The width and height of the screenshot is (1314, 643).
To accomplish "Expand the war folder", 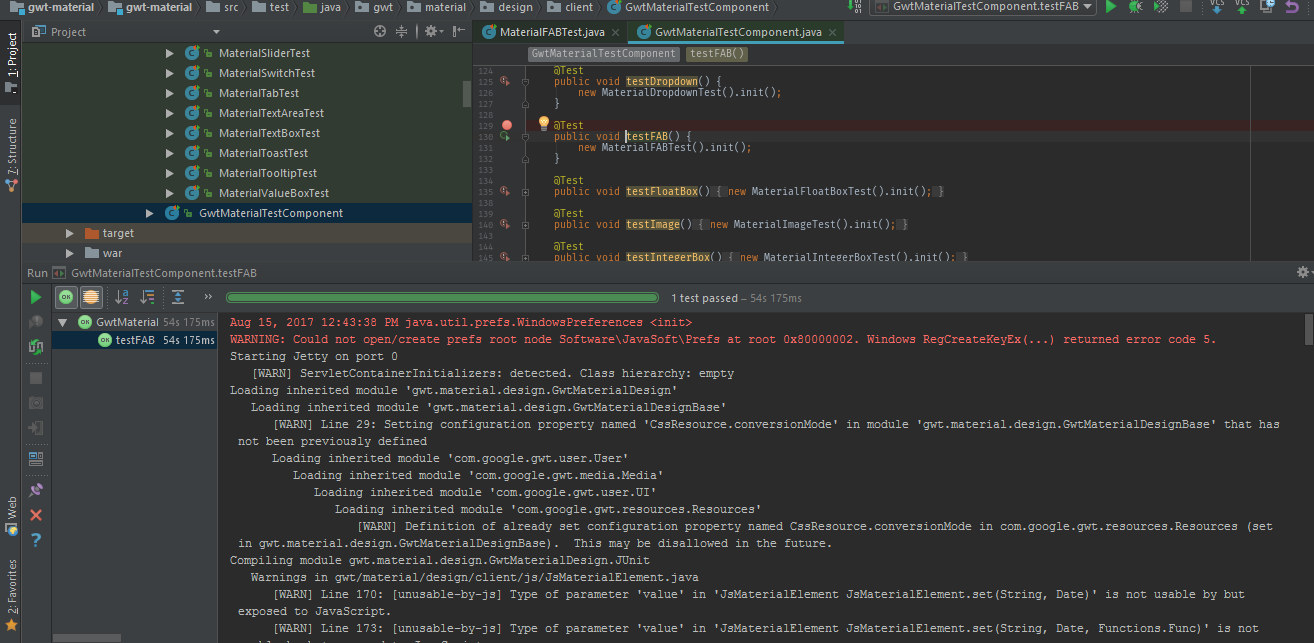I will tap(70, 253).
